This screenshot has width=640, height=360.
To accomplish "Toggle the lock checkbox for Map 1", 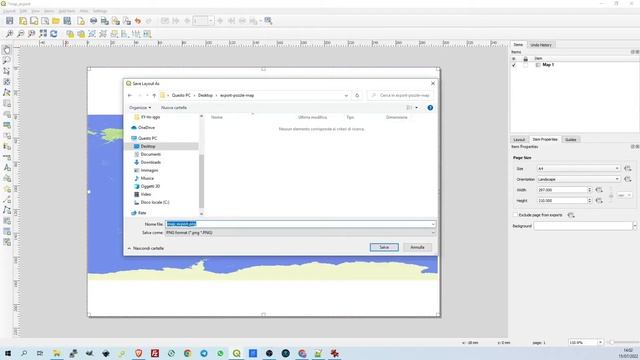I will [526, 65].
